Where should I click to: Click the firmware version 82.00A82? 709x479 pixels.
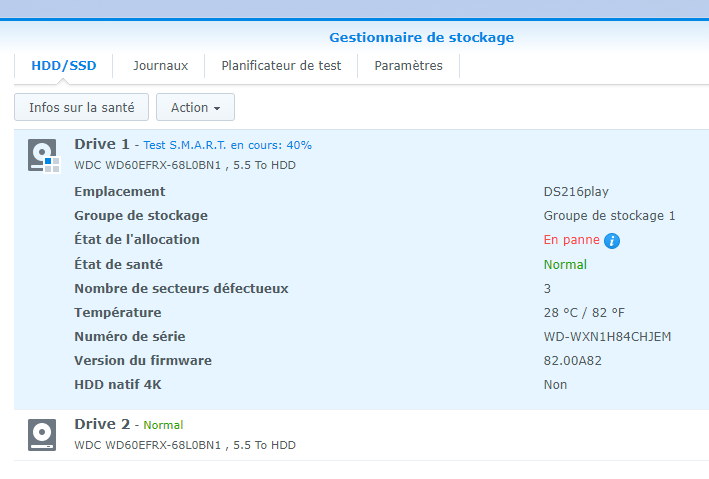coord(572,361)
